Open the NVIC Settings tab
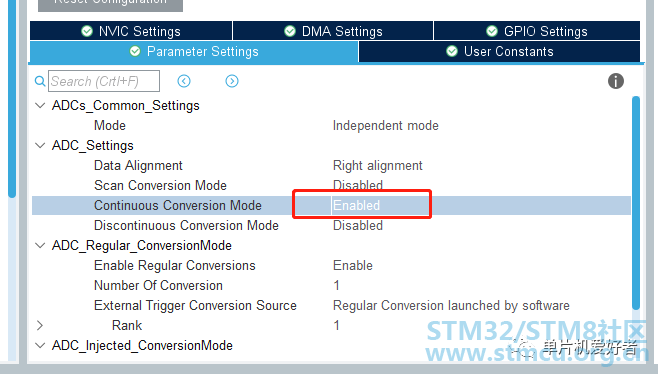The height and width of the screenshot is (376, 658). 131,31
